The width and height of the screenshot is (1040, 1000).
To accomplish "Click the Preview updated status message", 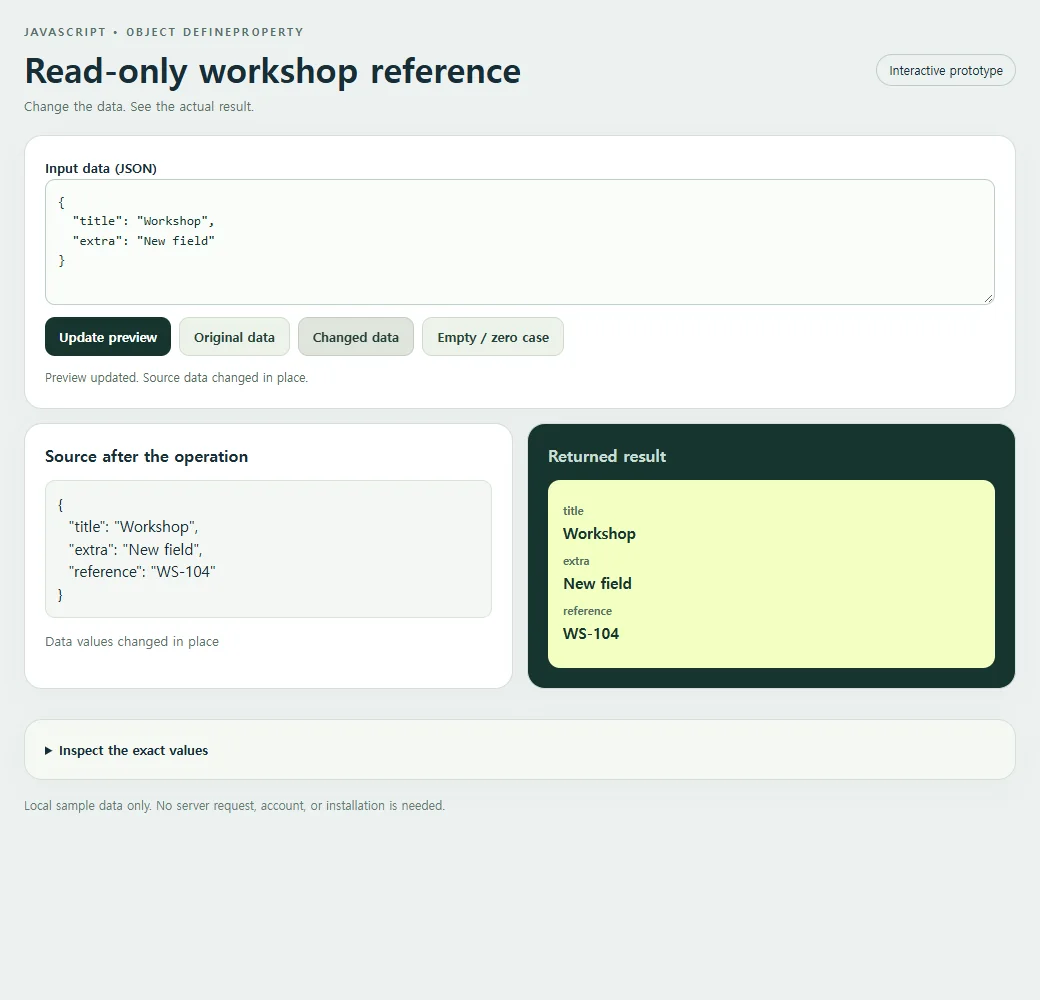I will pyautogui.click(x=176, y=377).
